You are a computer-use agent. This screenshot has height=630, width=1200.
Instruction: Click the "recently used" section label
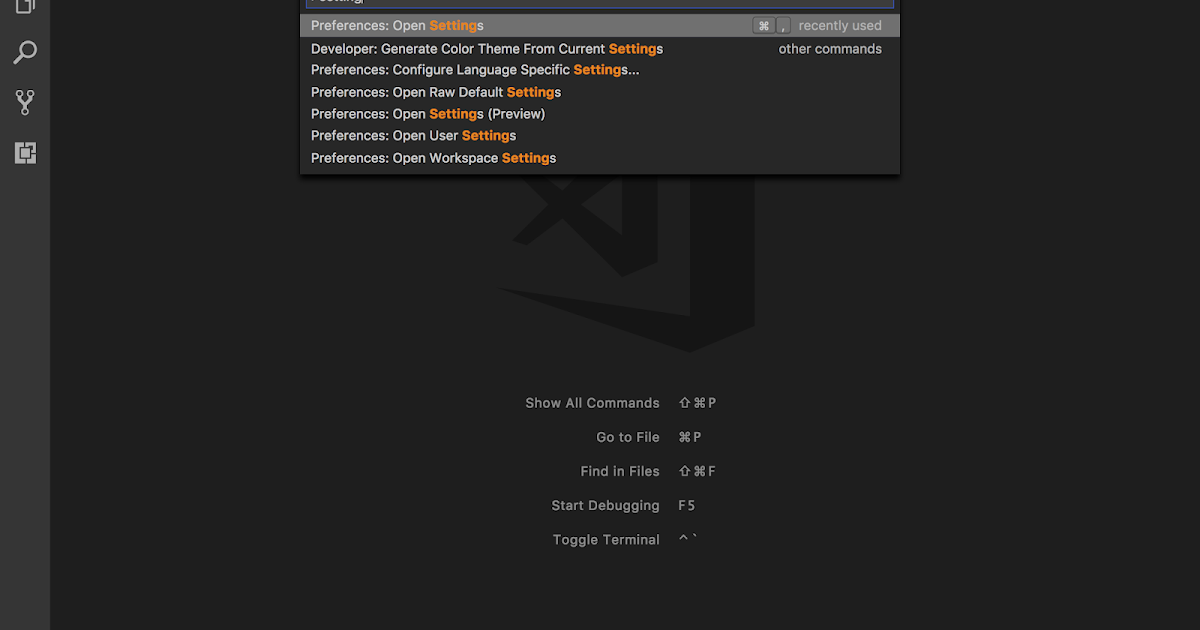click(x=840, y=25)
